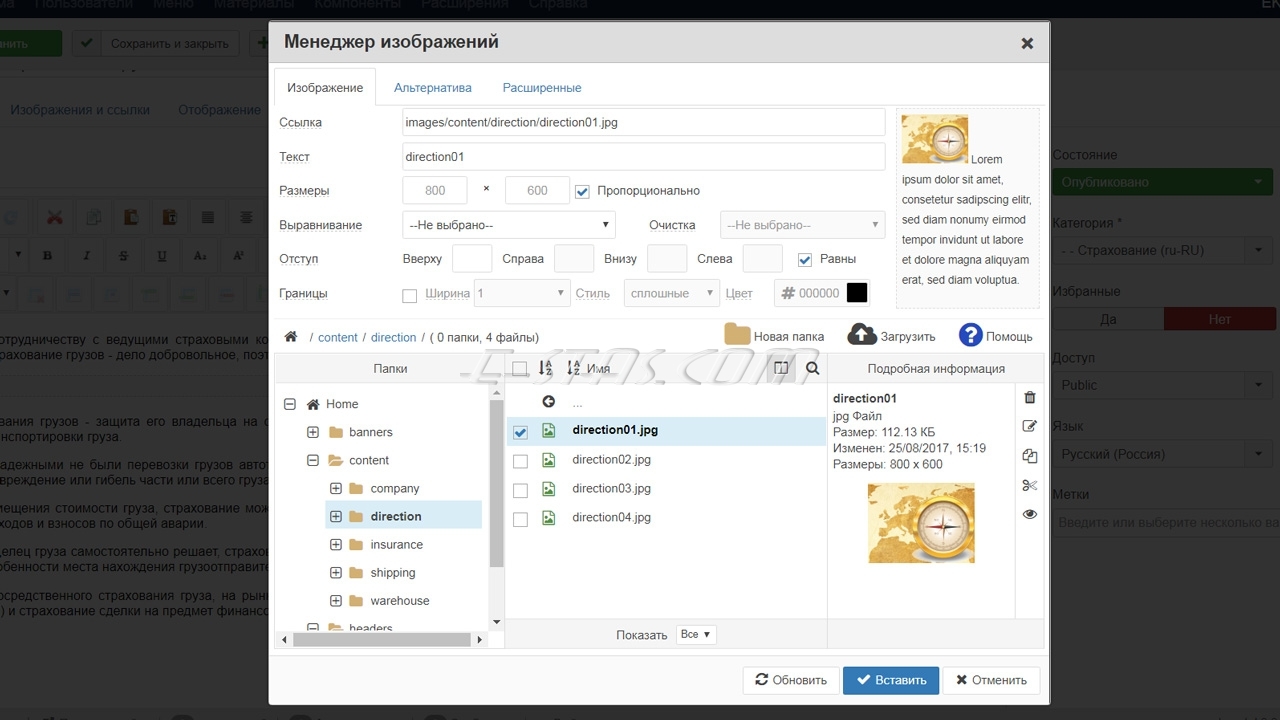The height and width of the screenshot is (720, 1280).
Task: Select the Изображение tab
Action: (x=325, y=87)
